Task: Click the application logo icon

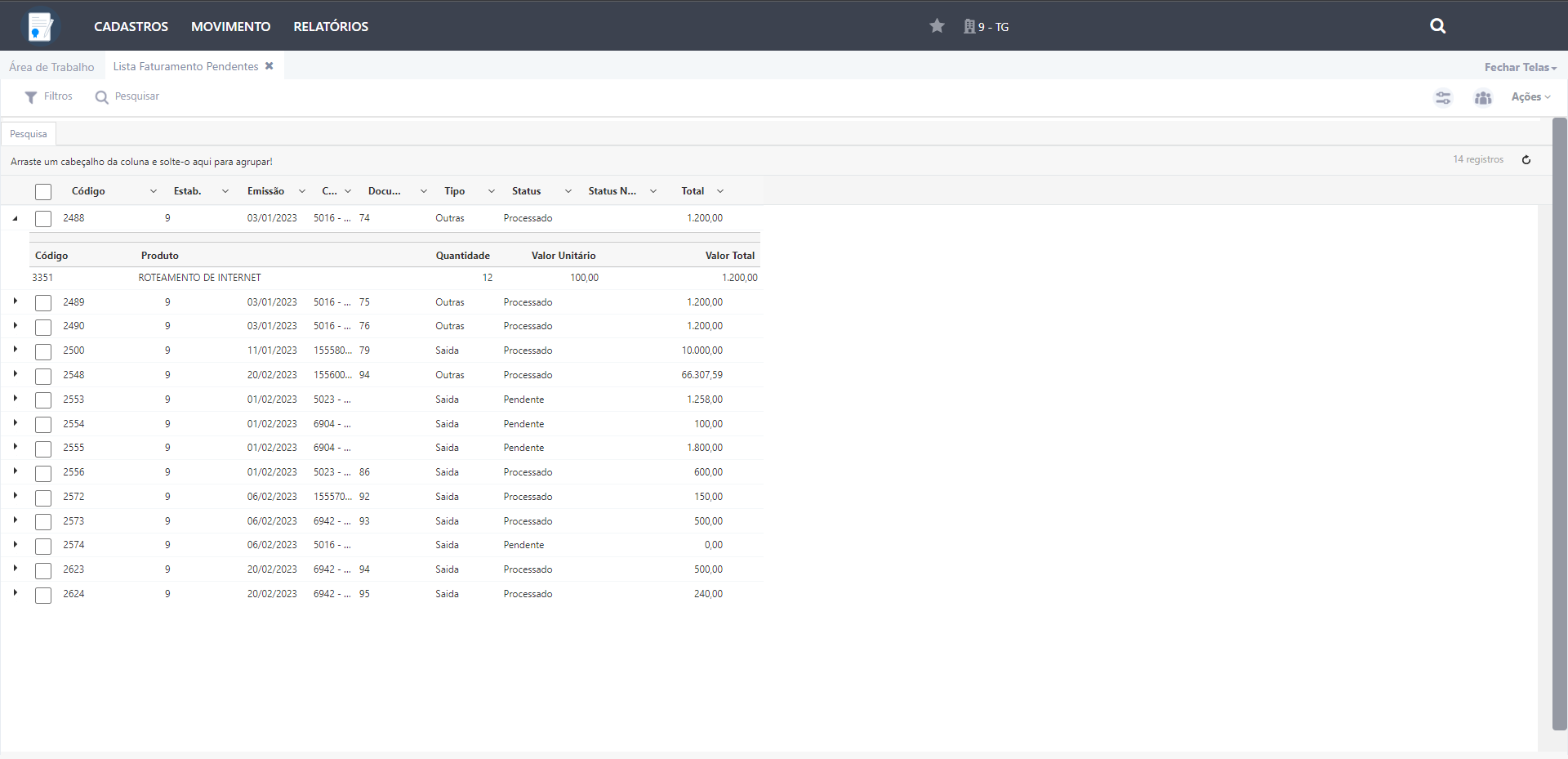Action: 41,26
